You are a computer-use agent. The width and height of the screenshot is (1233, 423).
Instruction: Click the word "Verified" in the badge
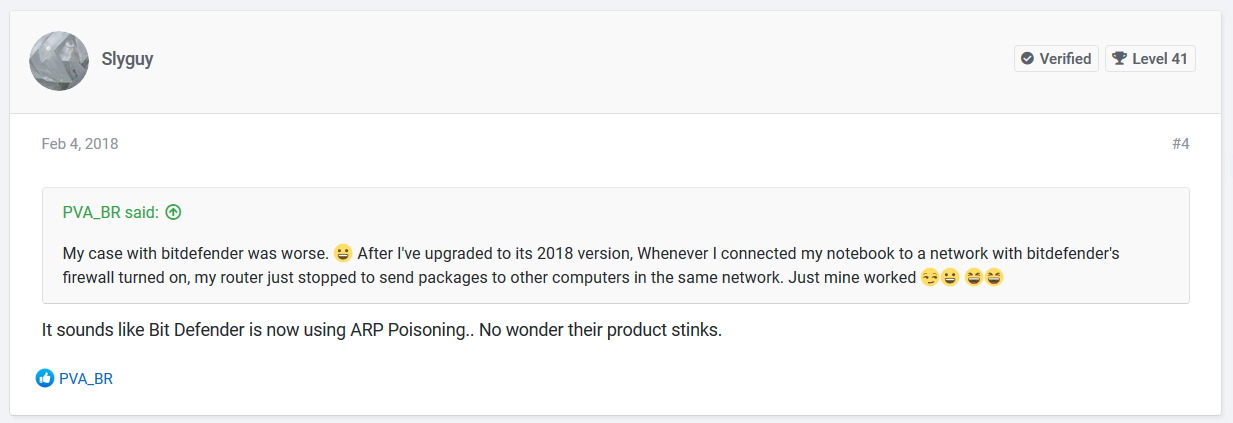[1065, 59]
